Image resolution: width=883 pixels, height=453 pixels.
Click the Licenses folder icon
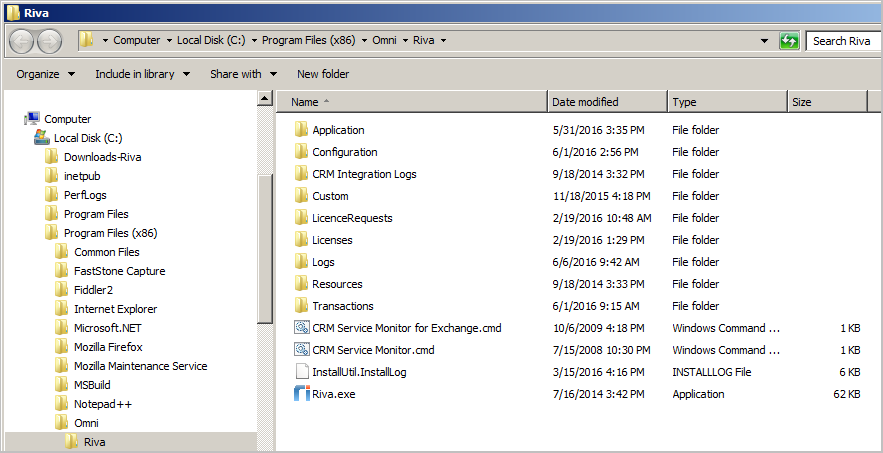302,240
